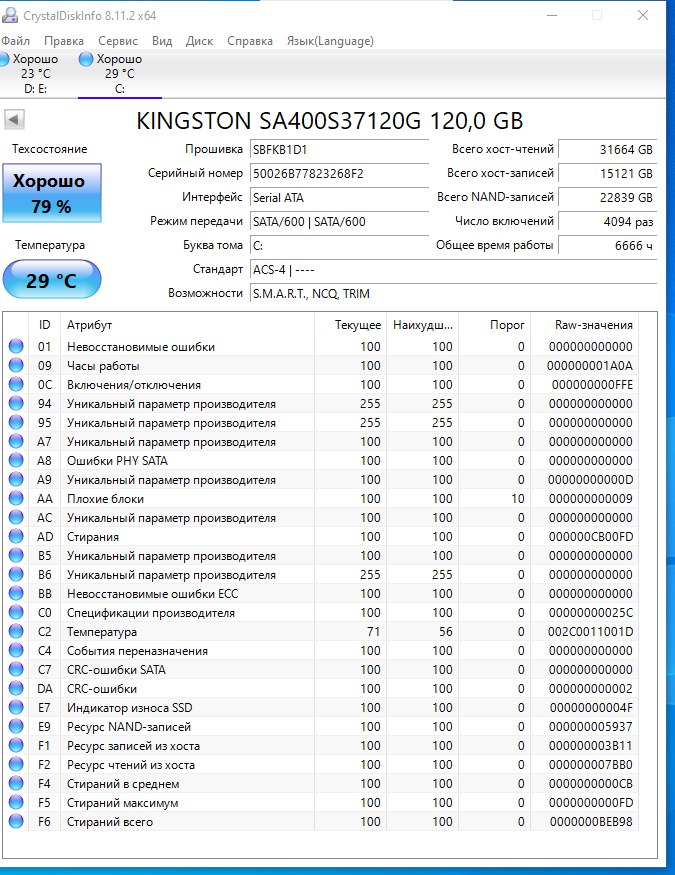Click status circle for Плохие блоки row
The width and height of the screenshot is (675, 875).
click(16, 498)
